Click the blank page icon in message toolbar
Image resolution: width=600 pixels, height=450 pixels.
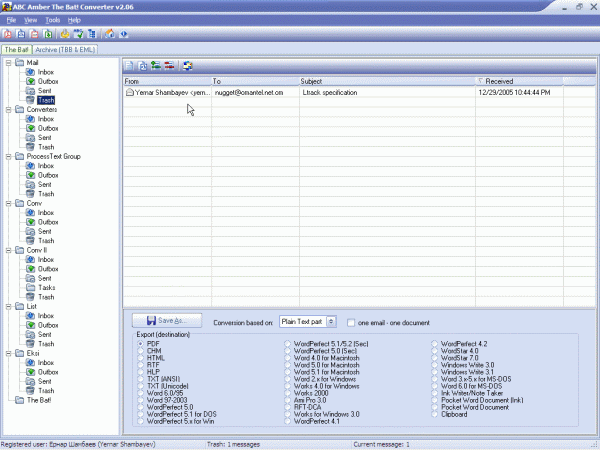coord(129,66)
